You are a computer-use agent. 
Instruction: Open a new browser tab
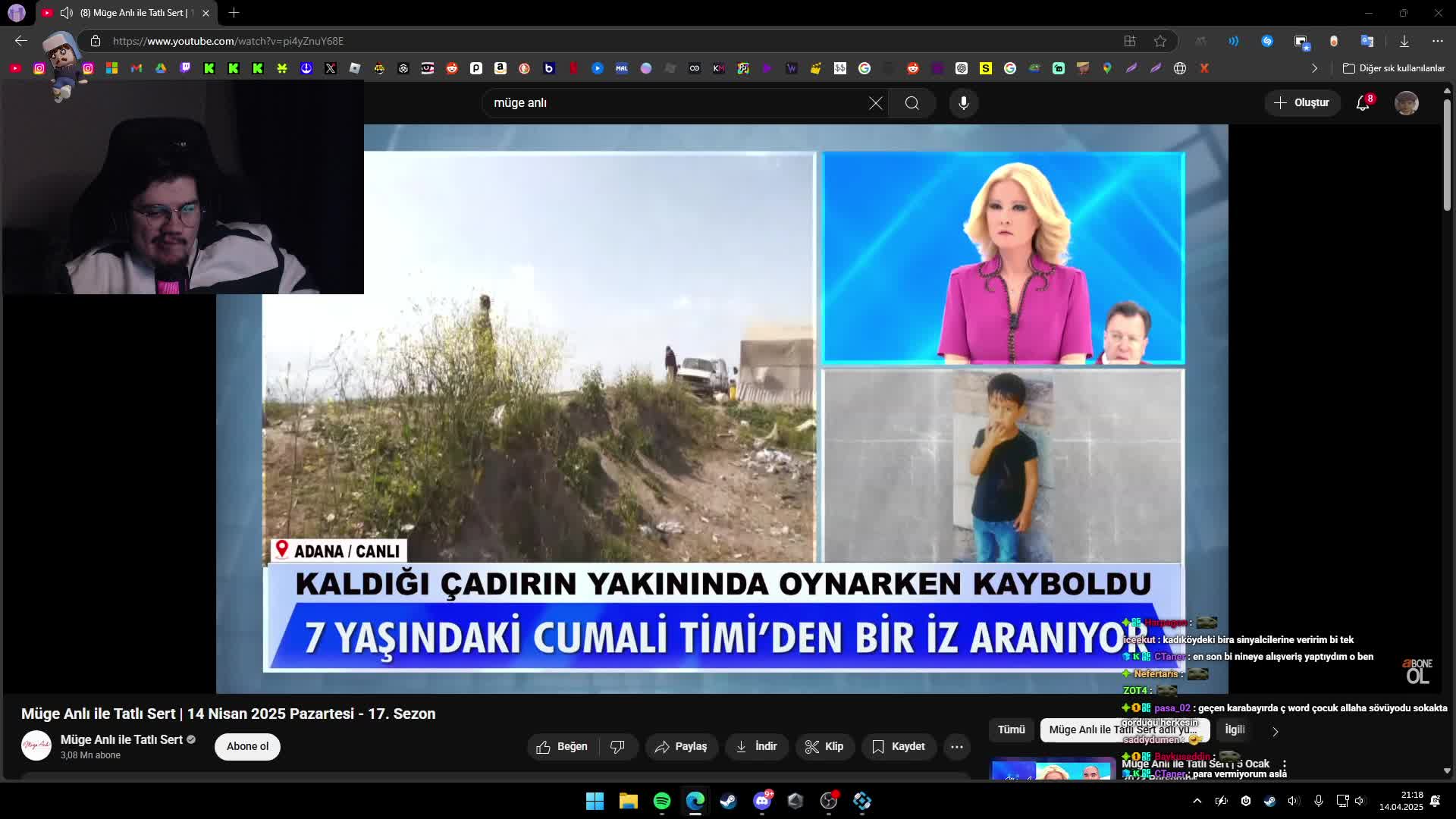234,13
